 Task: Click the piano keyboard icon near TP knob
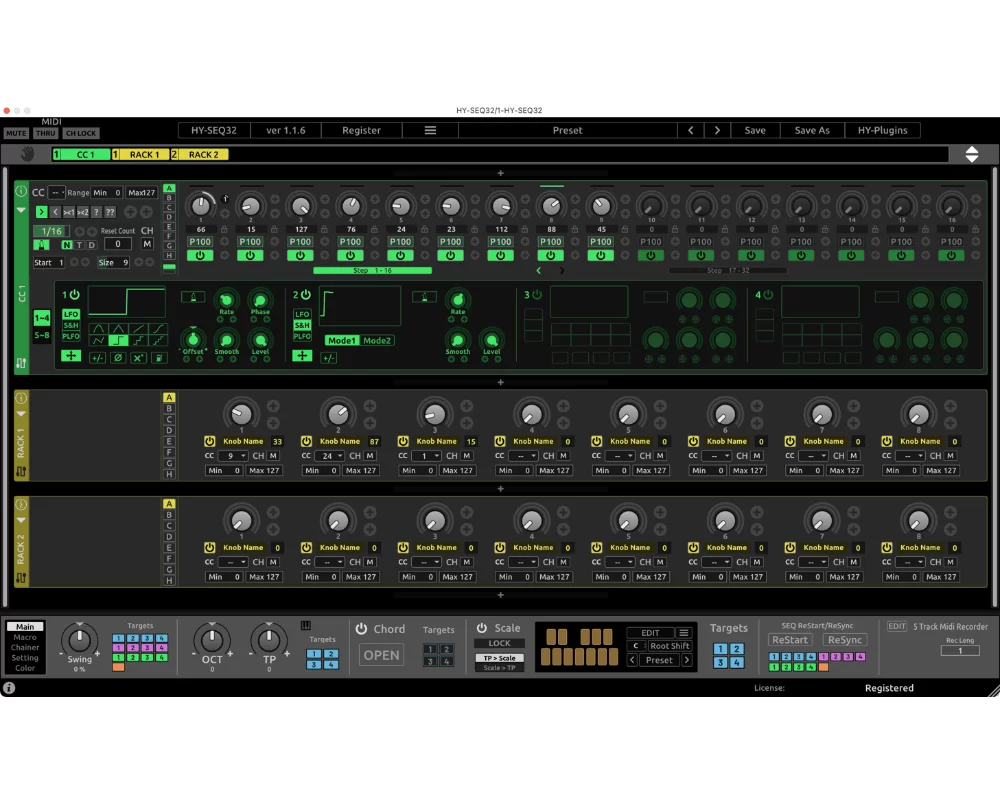tap(305, 626)
